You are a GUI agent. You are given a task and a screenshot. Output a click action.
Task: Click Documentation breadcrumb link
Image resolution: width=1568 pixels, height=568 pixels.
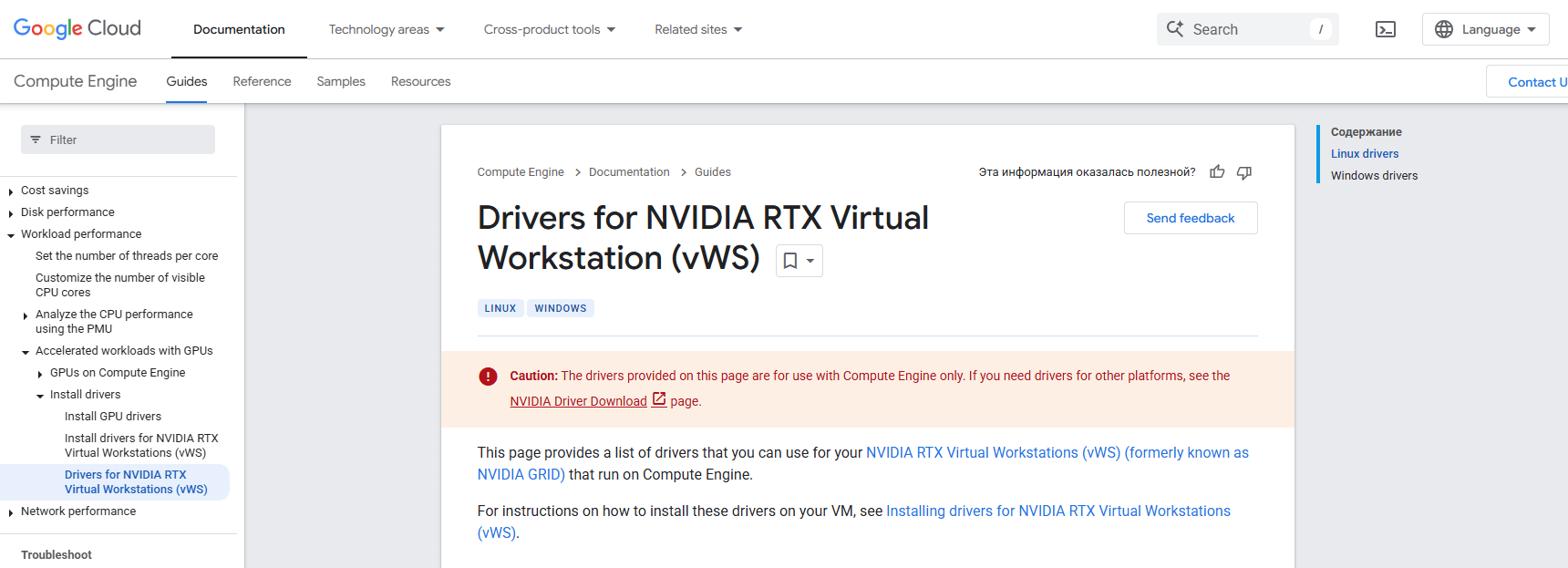pos(629,172)
